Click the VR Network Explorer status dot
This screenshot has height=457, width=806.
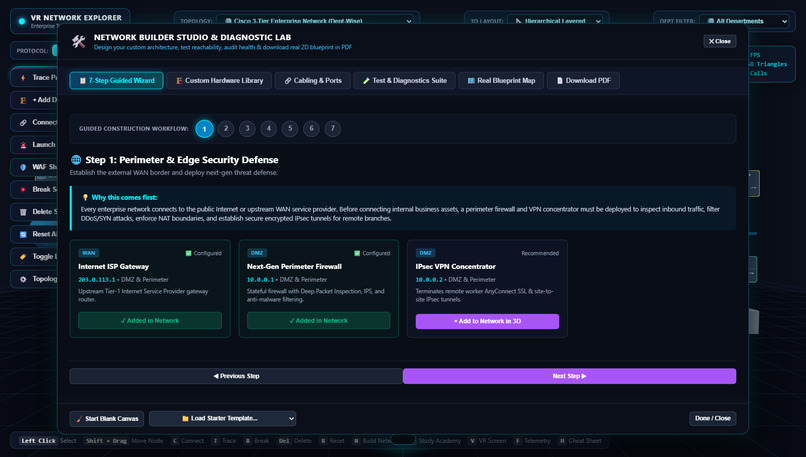point(22,21)
